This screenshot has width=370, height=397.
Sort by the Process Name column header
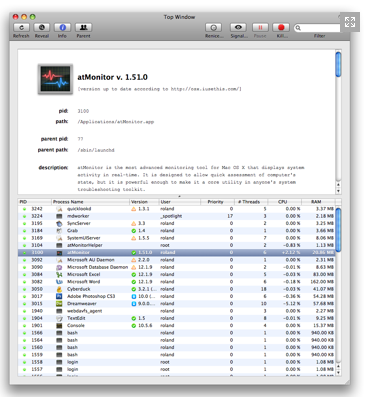(90, 202)
